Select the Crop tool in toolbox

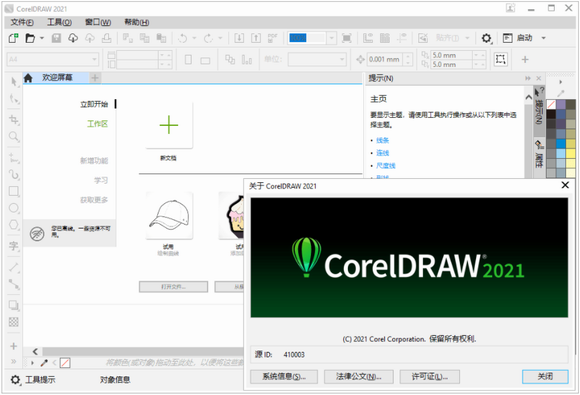click(14, 119)
